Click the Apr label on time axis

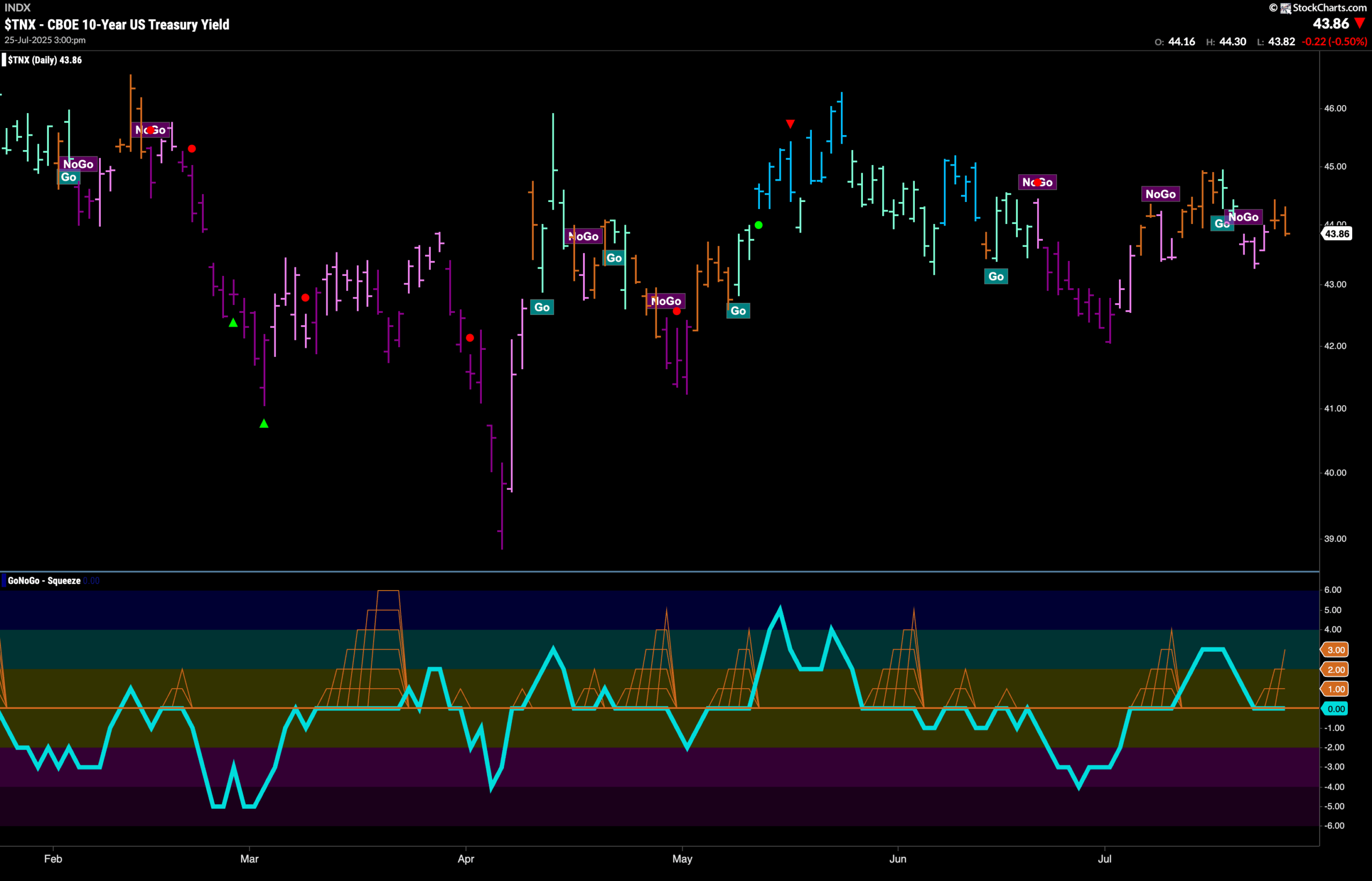[466, 858]
